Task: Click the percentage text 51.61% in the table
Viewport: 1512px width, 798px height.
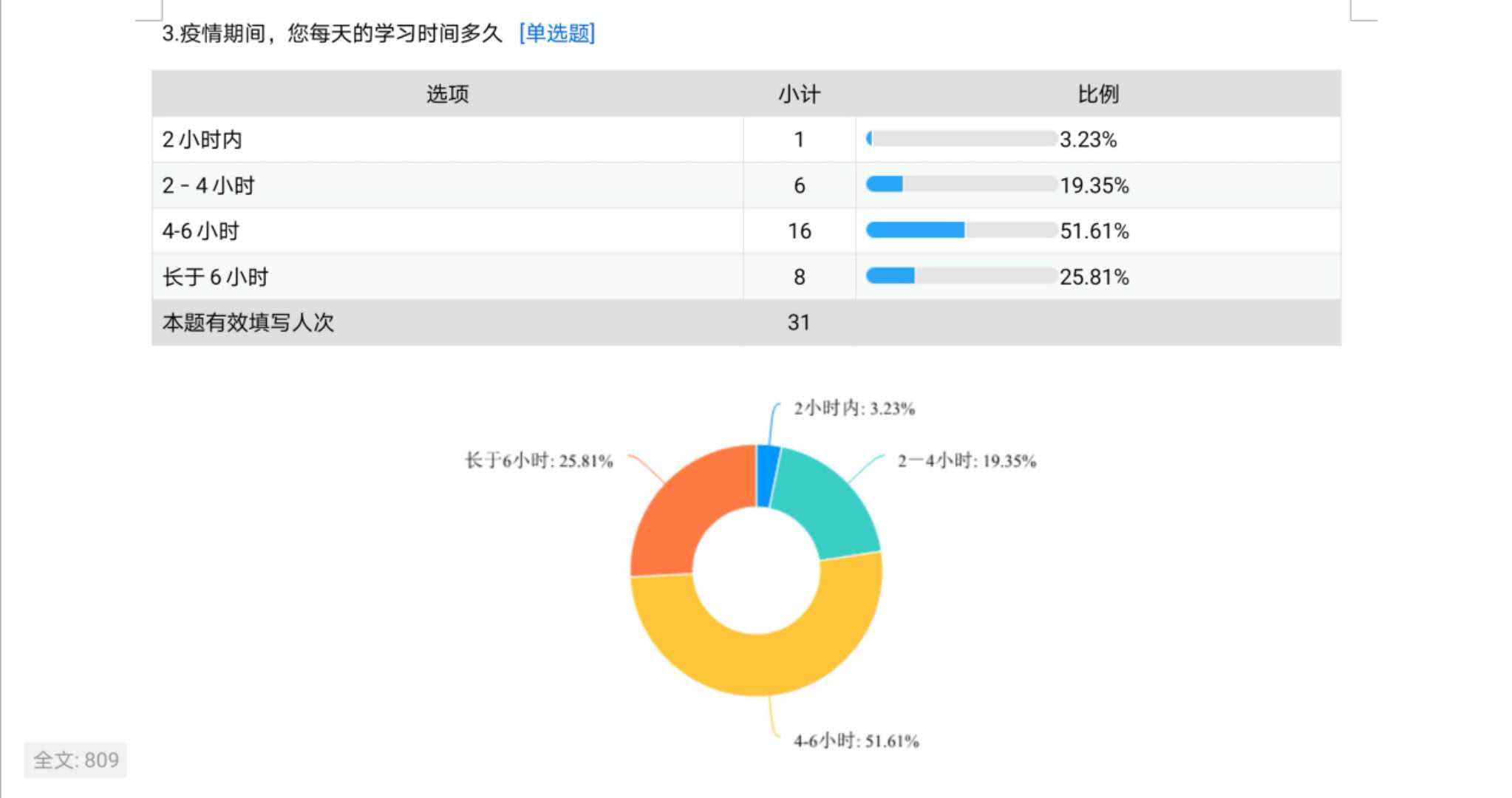Action: (x=1094, y=231)
